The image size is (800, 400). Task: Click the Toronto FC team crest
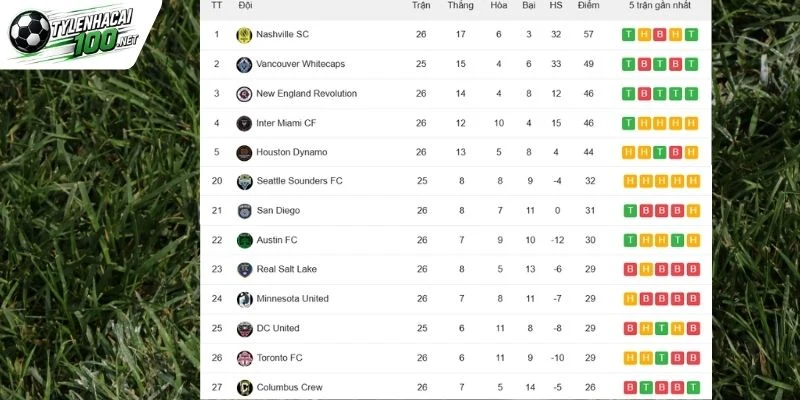[244, 358]
